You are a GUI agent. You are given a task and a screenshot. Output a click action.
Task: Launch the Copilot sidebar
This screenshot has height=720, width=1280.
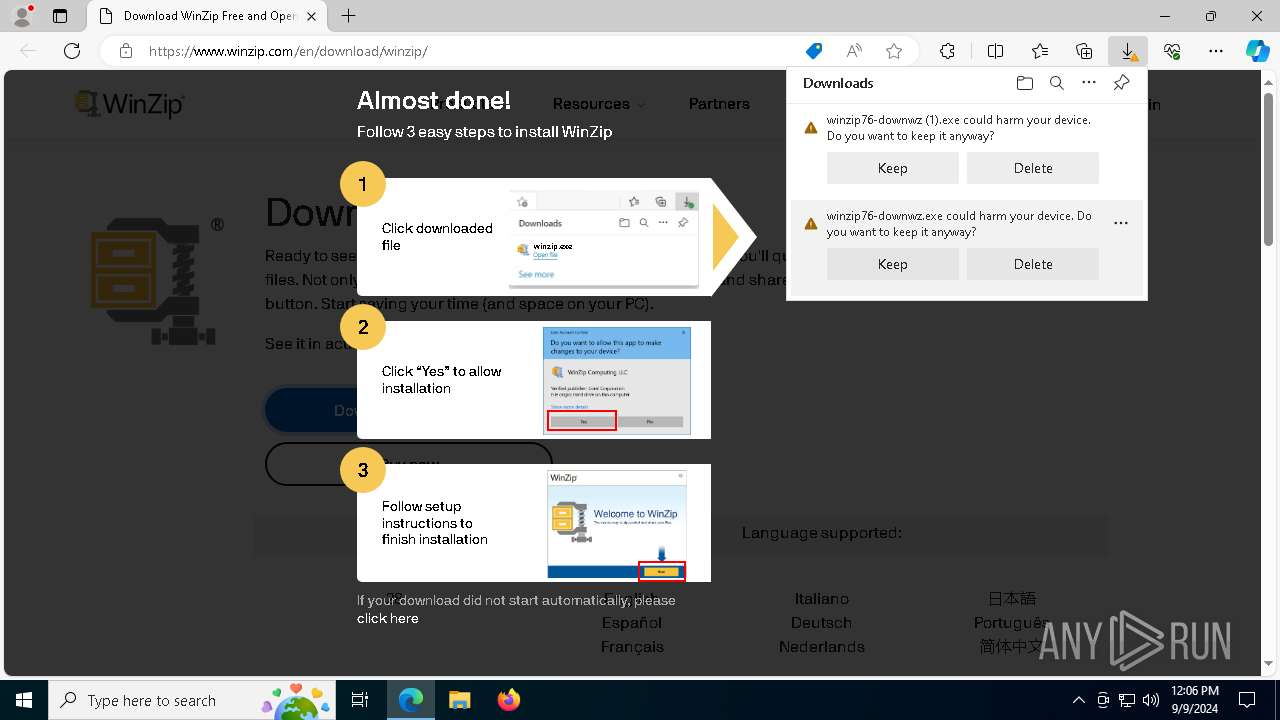click(x=1257, y=51)
